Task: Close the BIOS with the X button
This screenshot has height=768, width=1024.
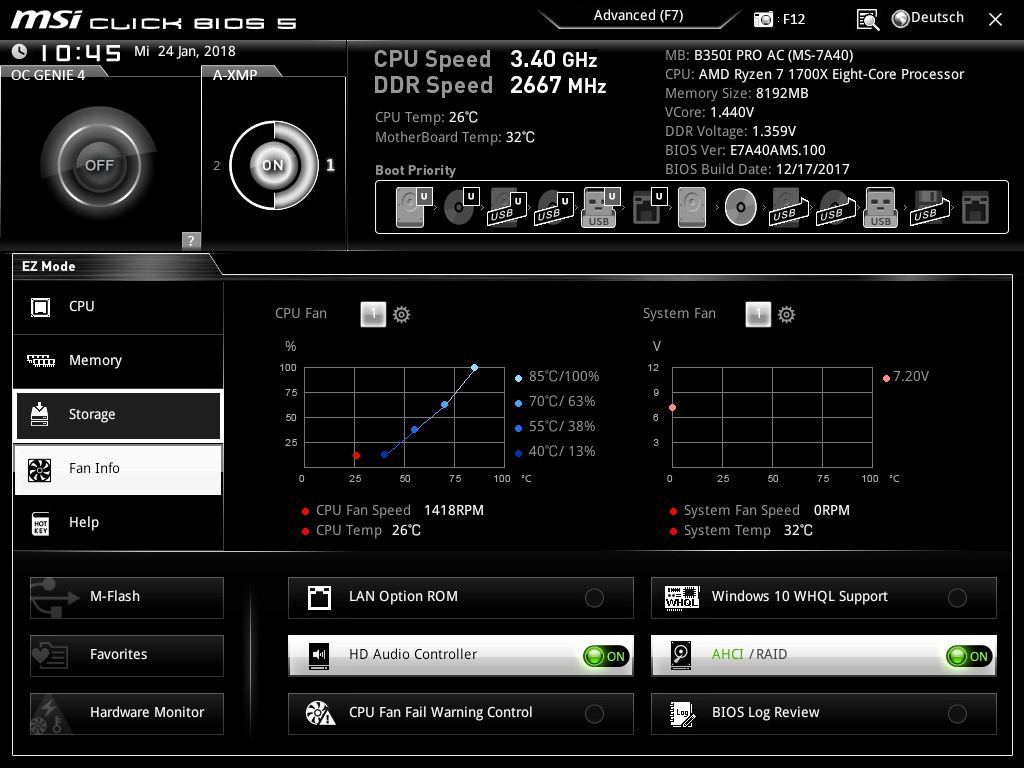Action: point(995,20)
